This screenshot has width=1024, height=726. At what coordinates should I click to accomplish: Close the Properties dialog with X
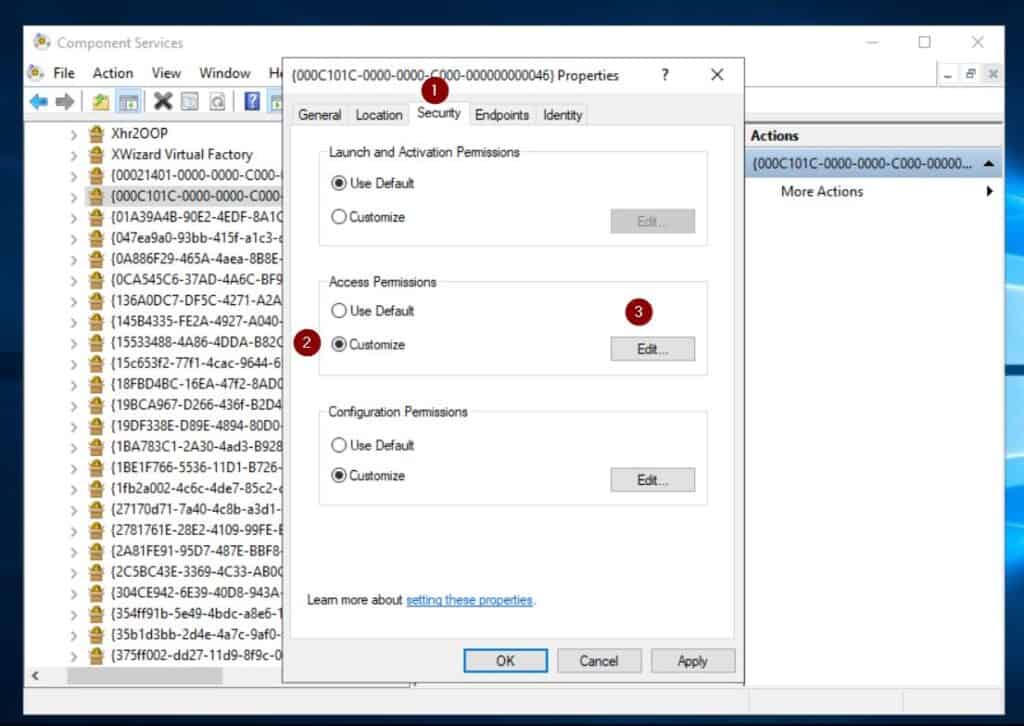point(717,75)
